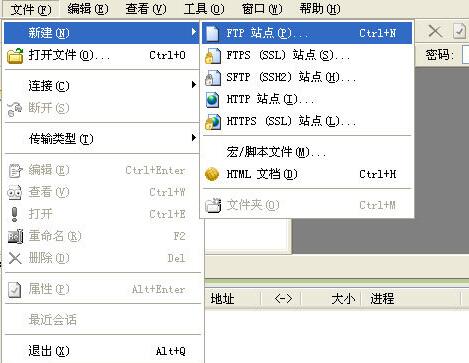Click the 删除 X icon in menu
Image resolution: width=469 pixels, height=363 pixels.
(15, 258)
